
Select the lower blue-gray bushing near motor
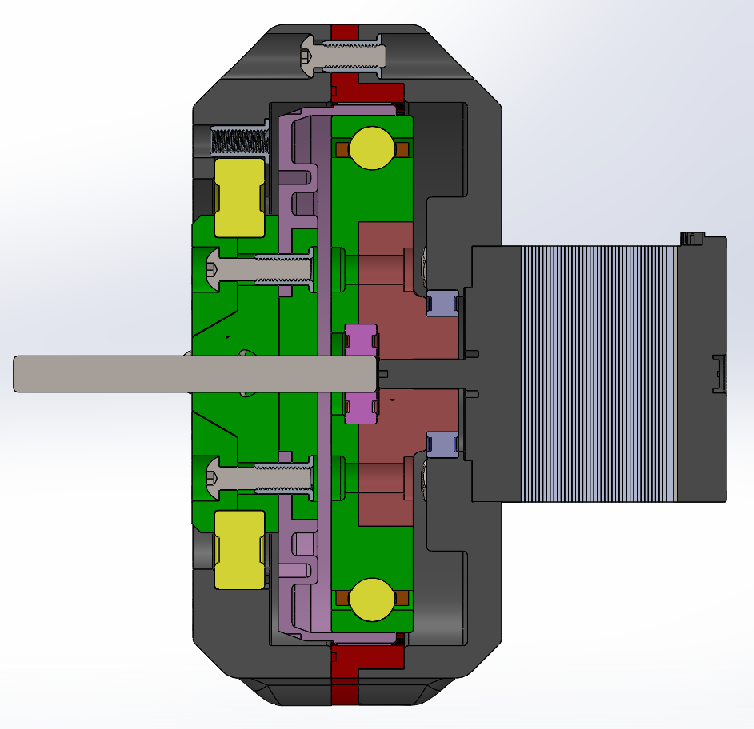(442, 445)
